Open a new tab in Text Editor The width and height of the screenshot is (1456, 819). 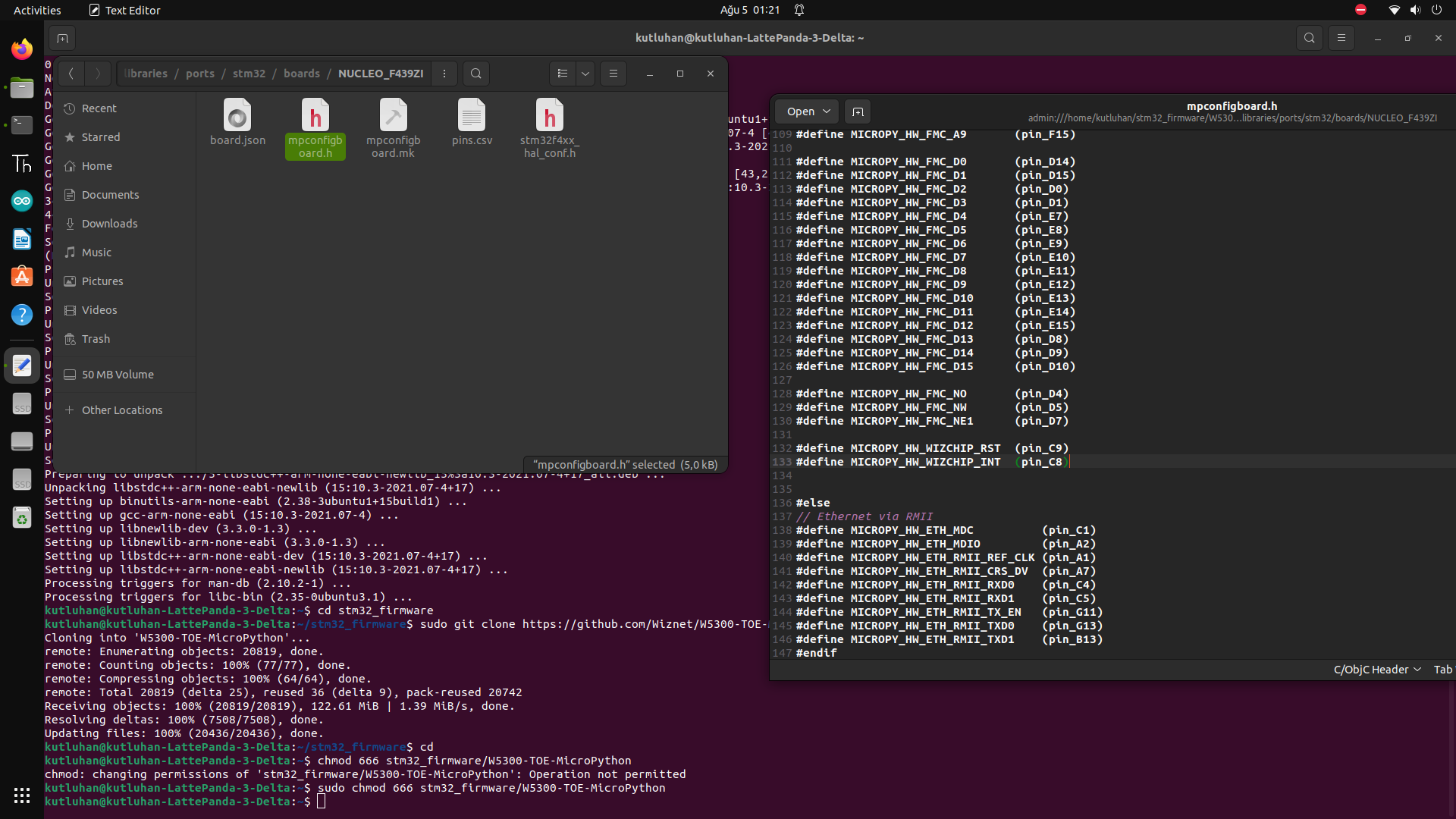click(857, 111)
